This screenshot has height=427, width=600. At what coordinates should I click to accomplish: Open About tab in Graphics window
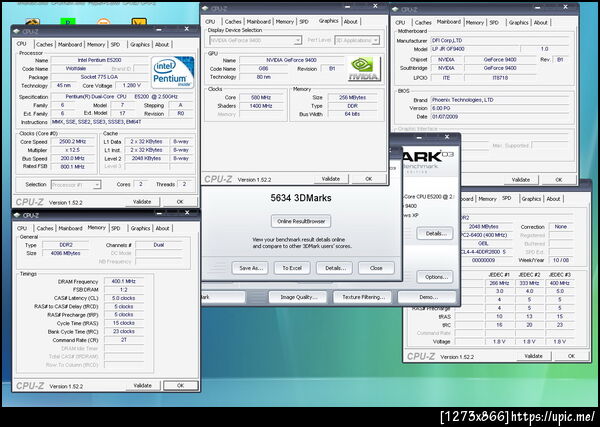(x=351, y=22)
